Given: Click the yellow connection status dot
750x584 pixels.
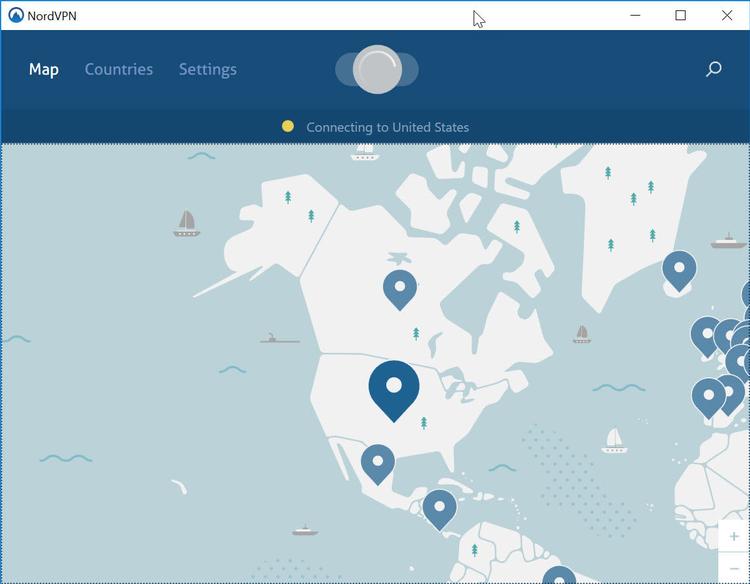Looking at the screenshot, I should click(288, 126).
